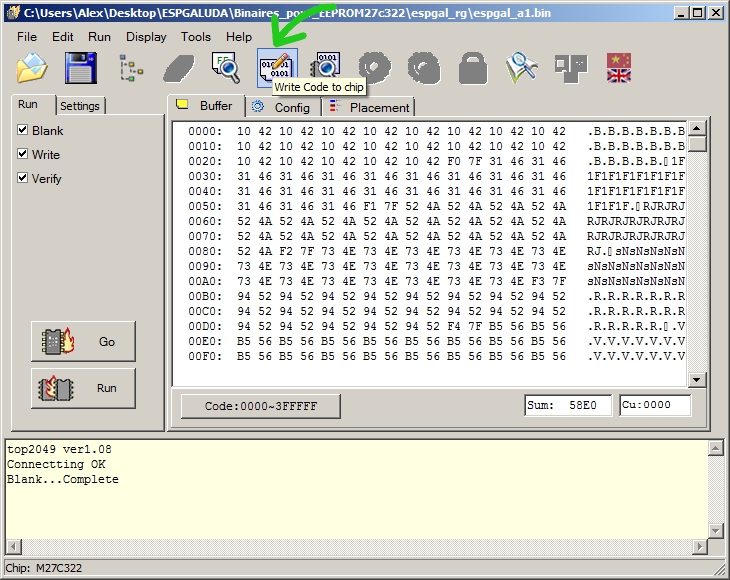Image resolution: width=730 pixels, height=580 pixels.
Task: Click the Write Code to chip icon
Action: tap(277, 66)
